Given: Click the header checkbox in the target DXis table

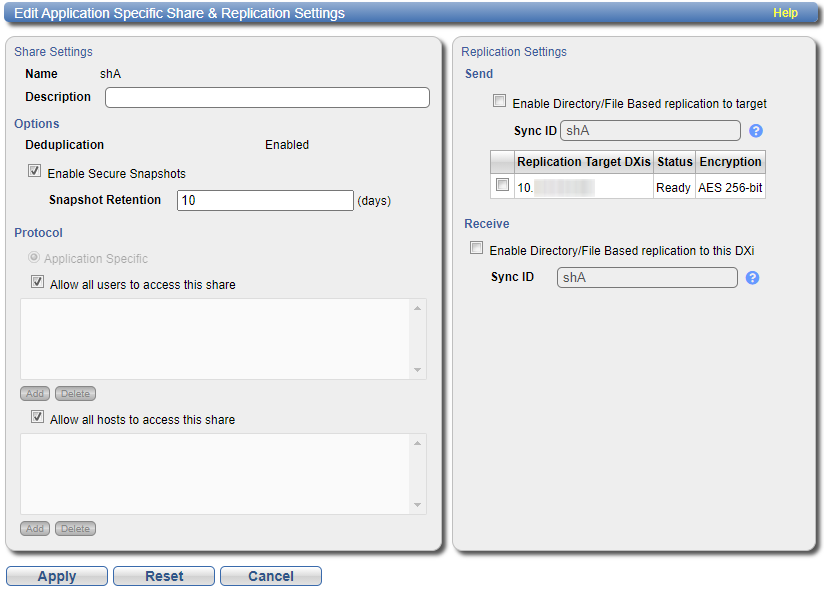Looking at the screenshot, I should pyautogui.click(x=502, y=161).
